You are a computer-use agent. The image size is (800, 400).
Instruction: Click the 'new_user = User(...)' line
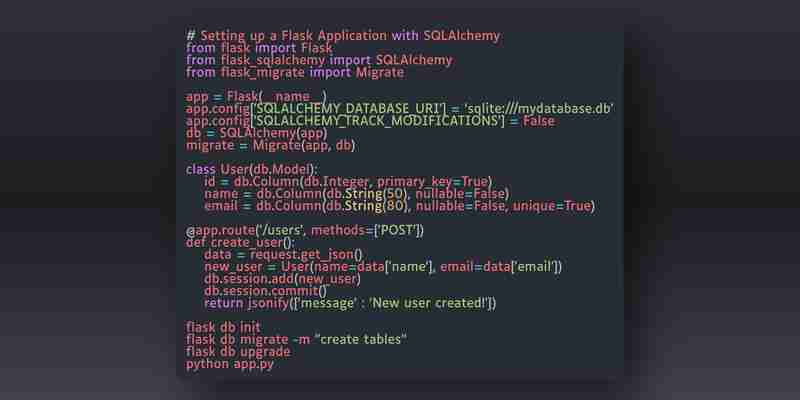coord(383,267)
